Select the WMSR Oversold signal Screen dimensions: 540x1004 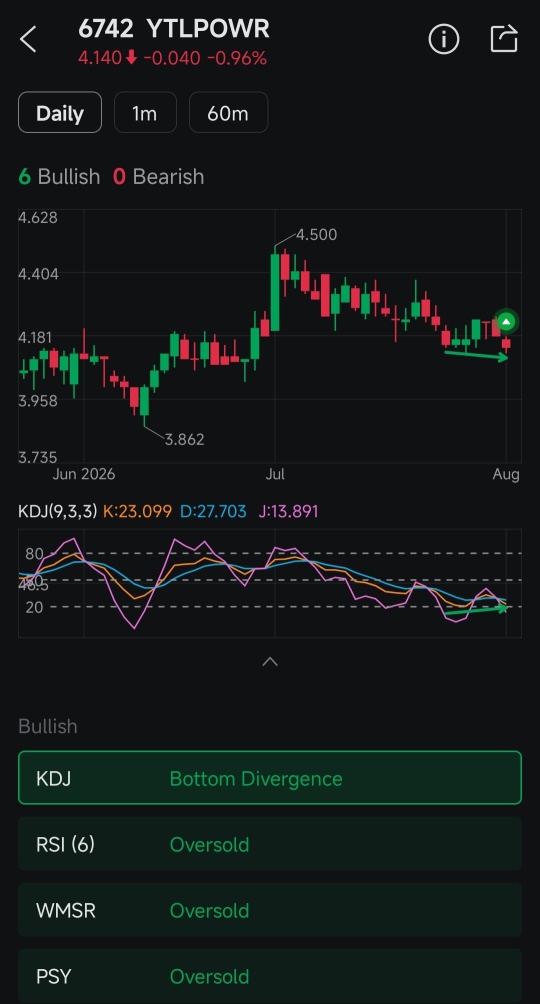[270, 910]
